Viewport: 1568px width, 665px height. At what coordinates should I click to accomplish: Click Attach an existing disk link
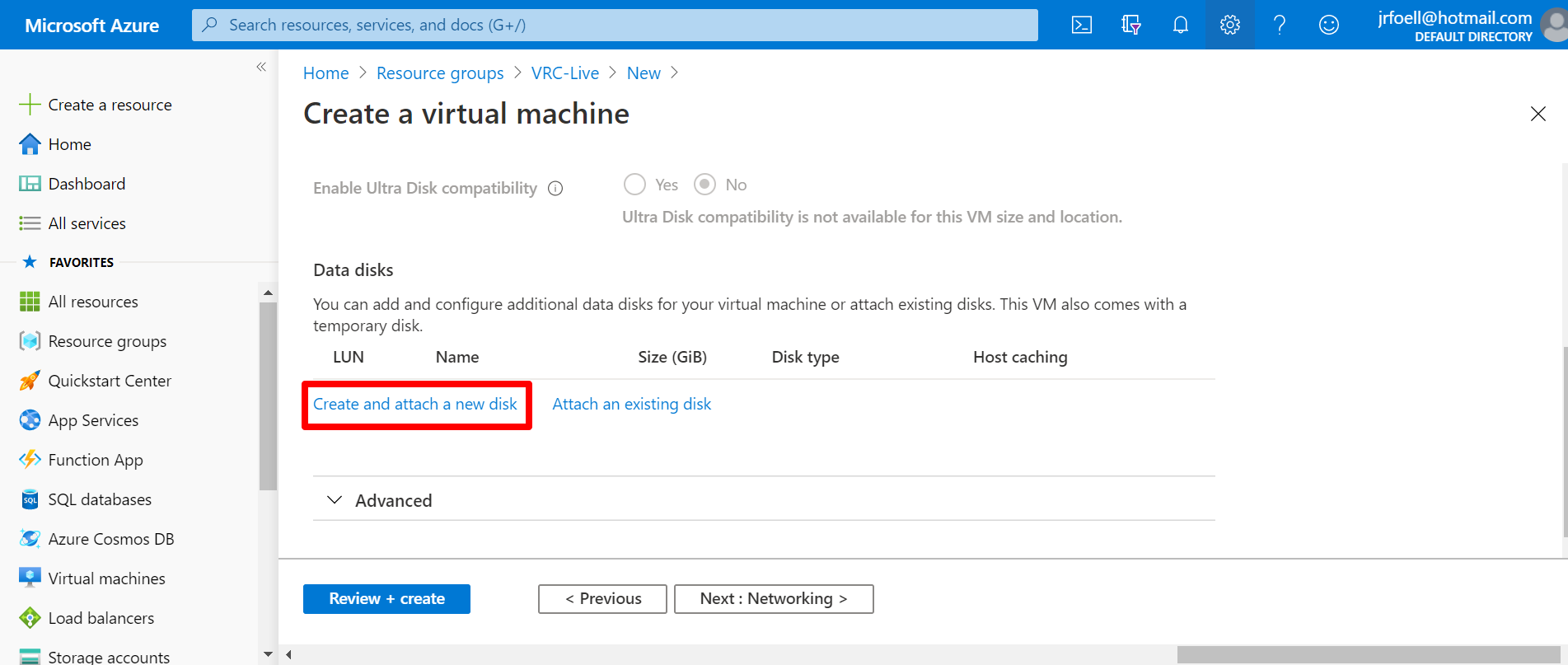coord(632,404)
